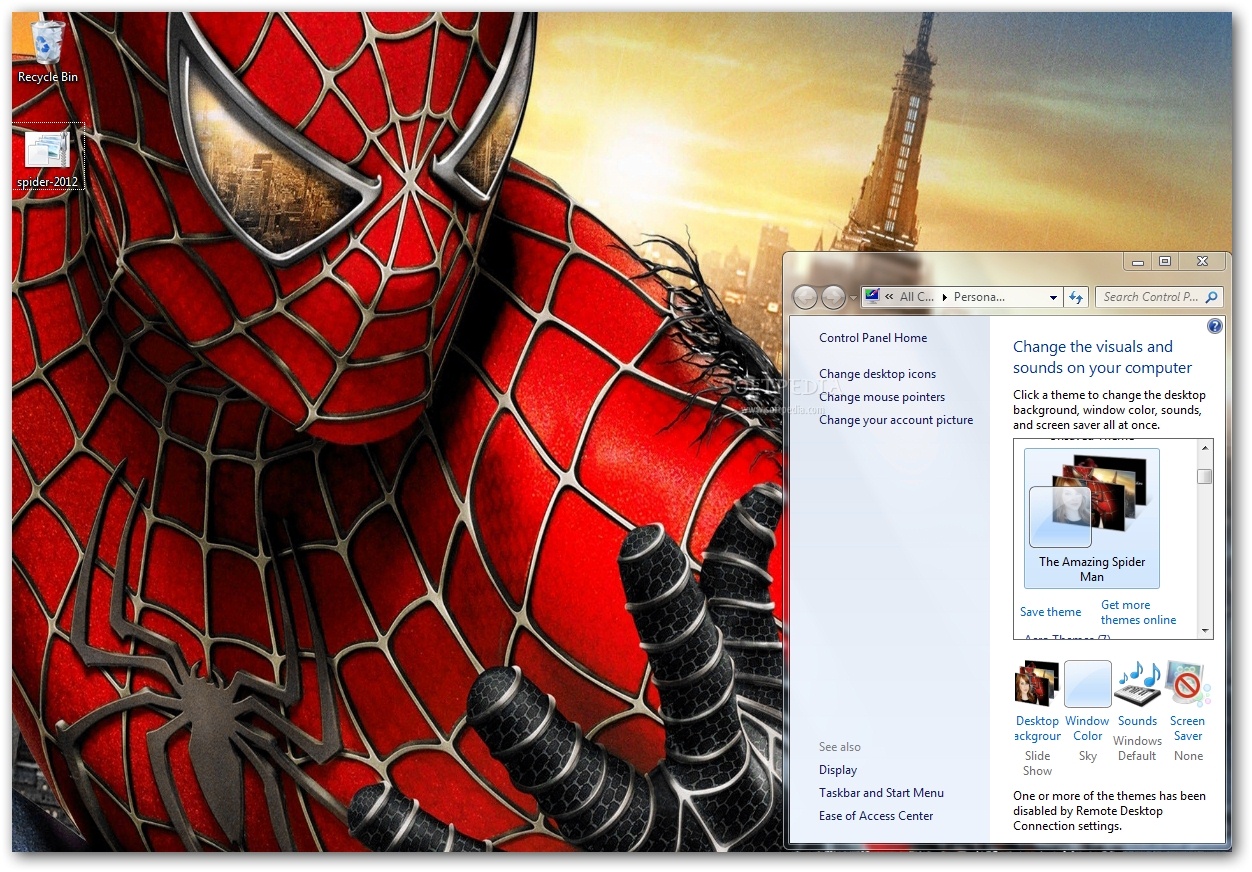The width and height of the screenshot is (1252, 872).
Task: Maximize the Personalization window
Action: (1165, 262)
